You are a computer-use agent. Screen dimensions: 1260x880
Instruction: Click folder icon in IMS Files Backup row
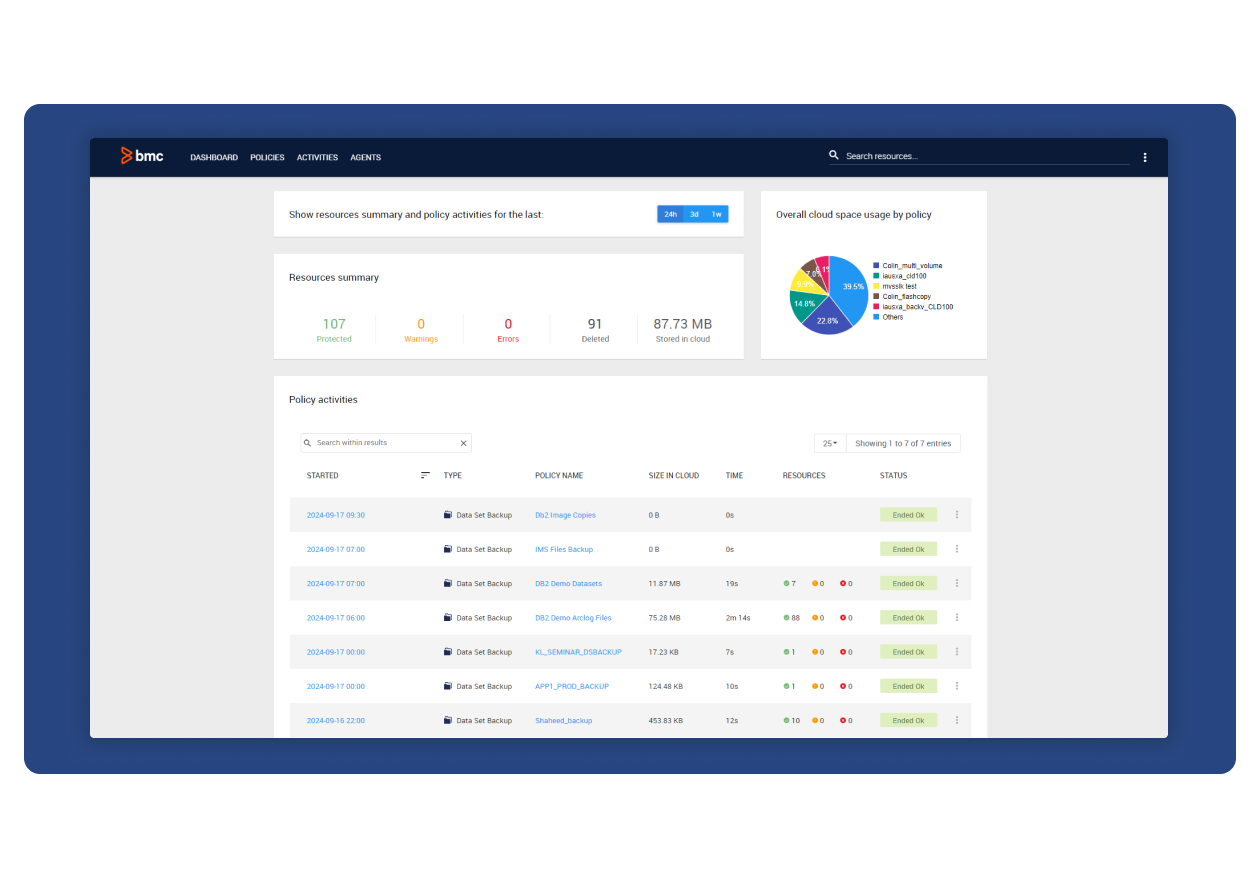coord(448,549)
